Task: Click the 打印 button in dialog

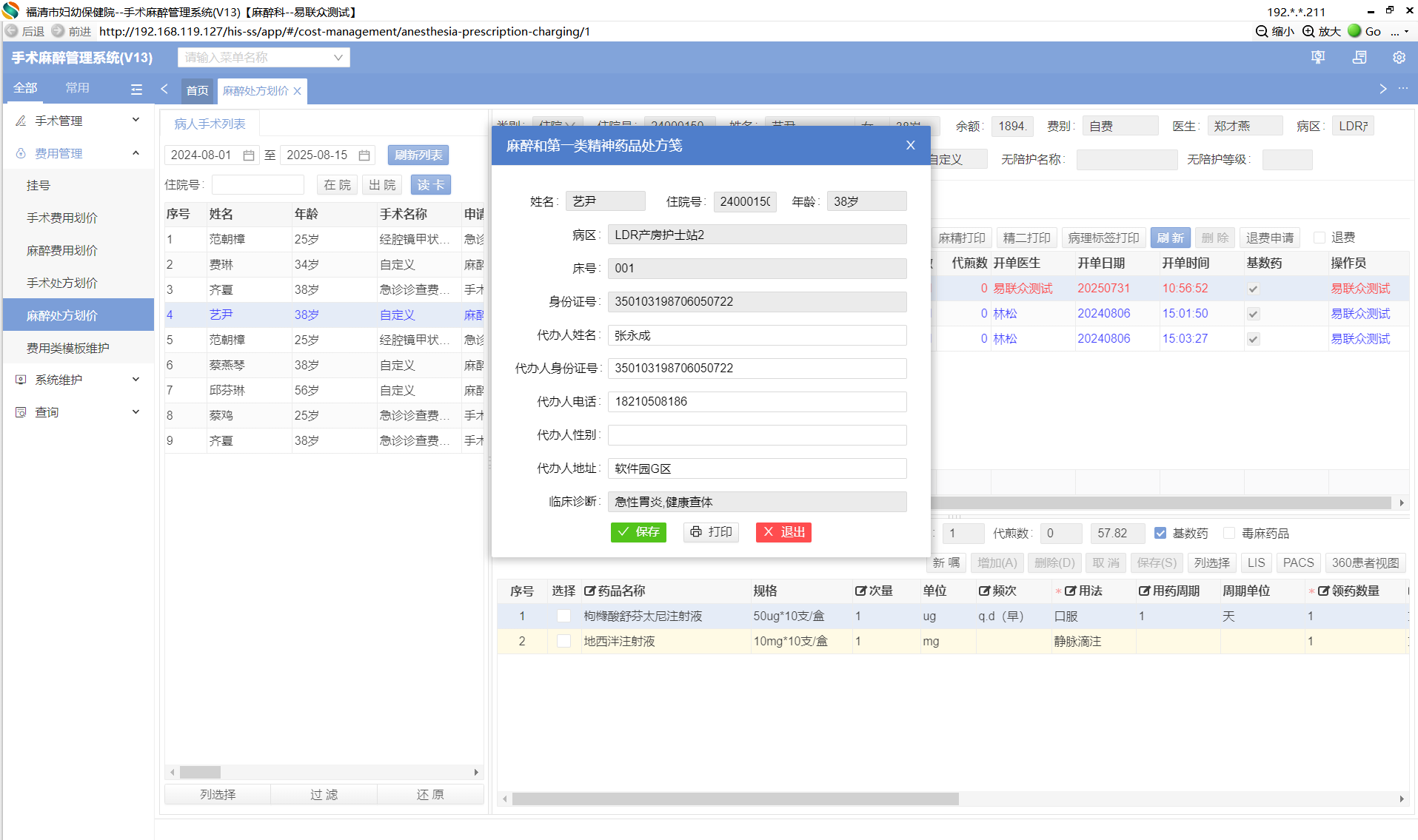Action: pos(711,532)
